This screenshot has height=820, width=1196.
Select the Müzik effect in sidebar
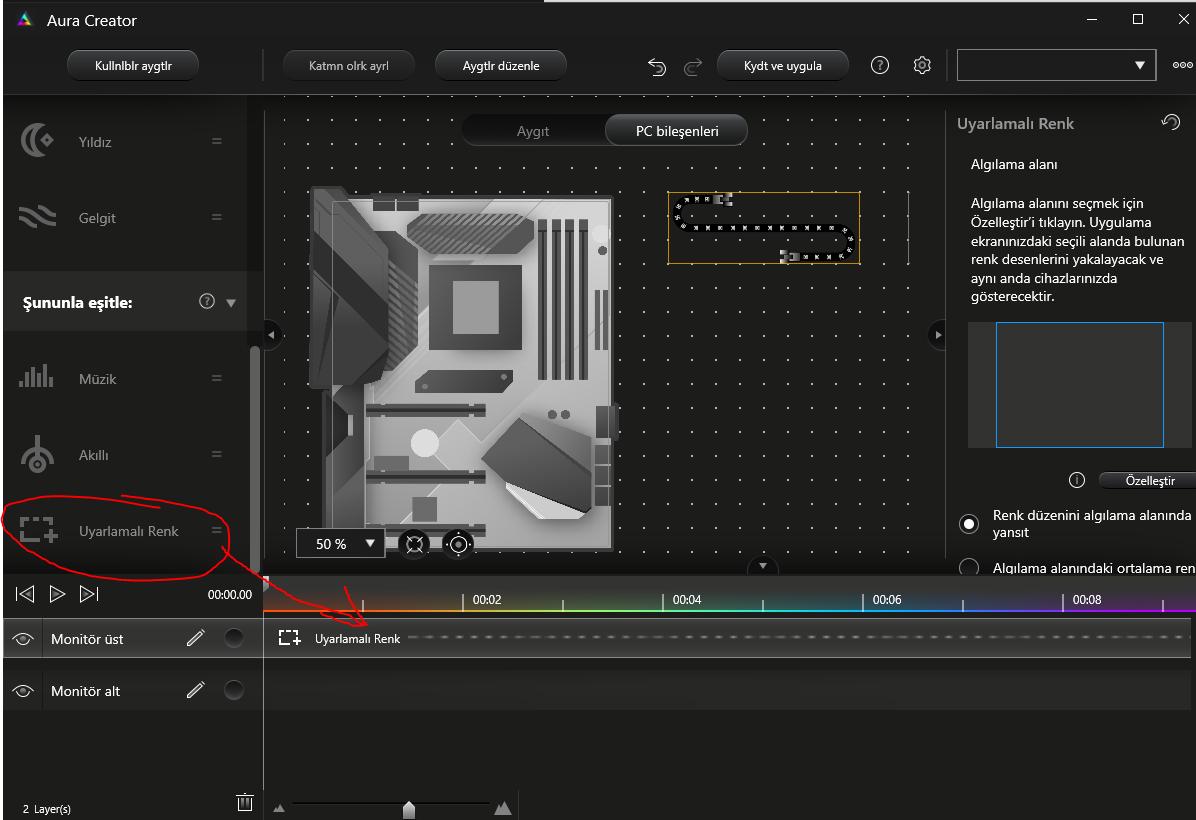[97, 379]
